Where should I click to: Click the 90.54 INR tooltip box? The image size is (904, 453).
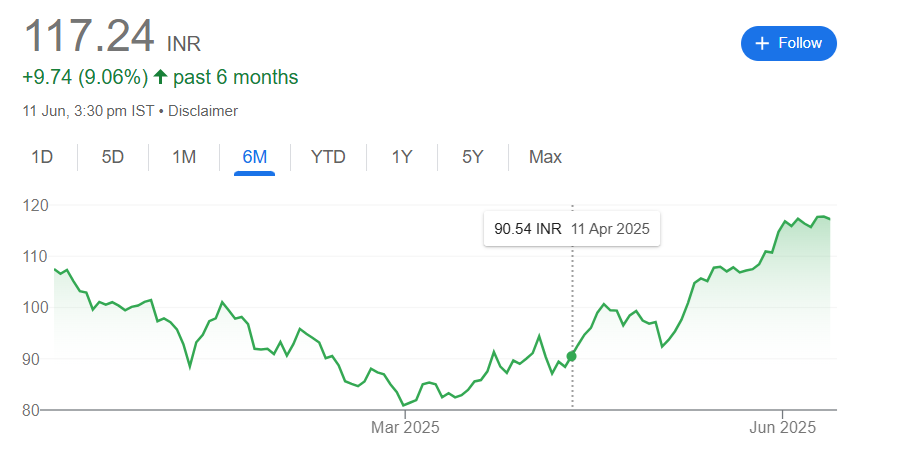(571, 229)
